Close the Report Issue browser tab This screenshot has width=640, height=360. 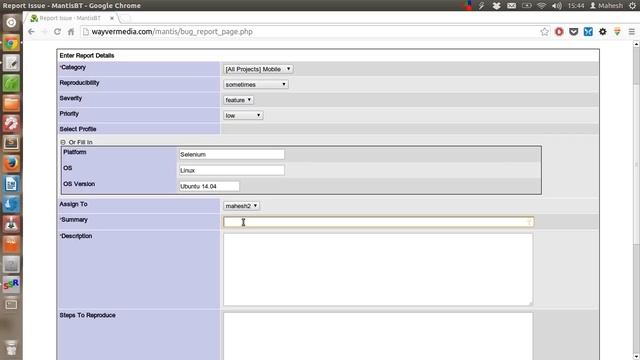[112, 18]
